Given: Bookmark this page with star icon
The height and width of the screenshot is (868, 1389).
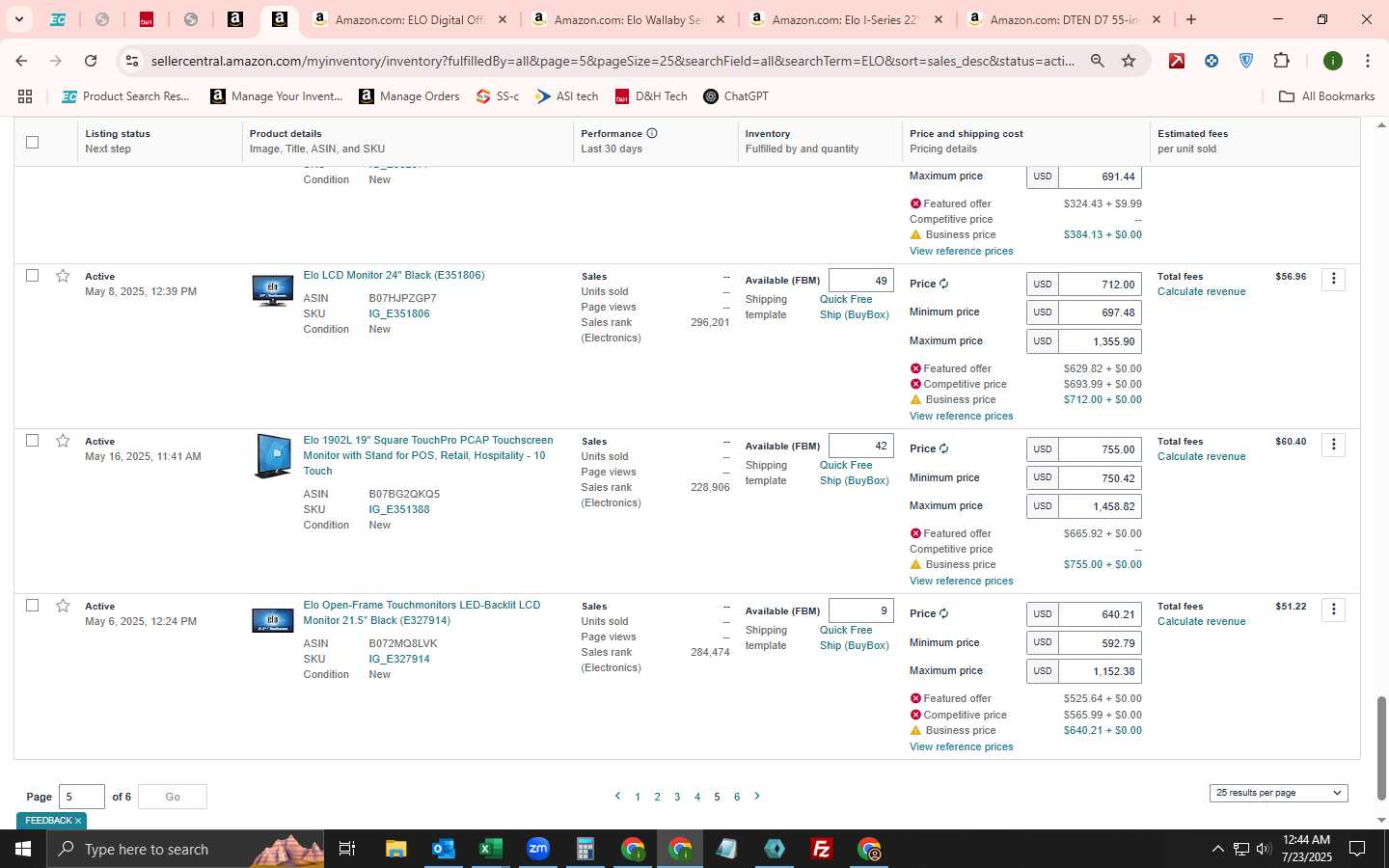Looking at the screenshot, I should pyautogui.click(x=1129, y=61).
